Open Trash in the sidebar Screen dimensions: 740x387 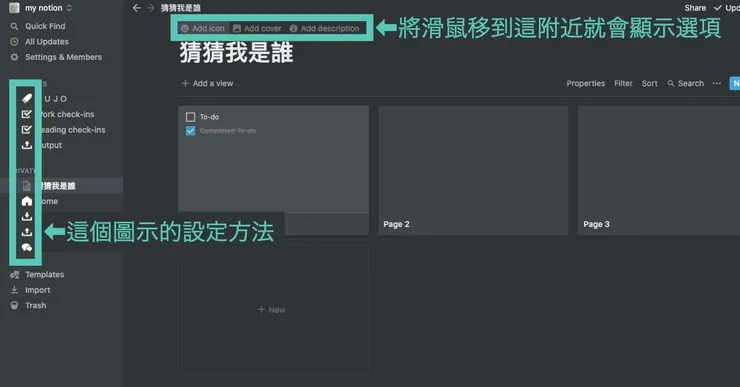[x=35, y=305]
